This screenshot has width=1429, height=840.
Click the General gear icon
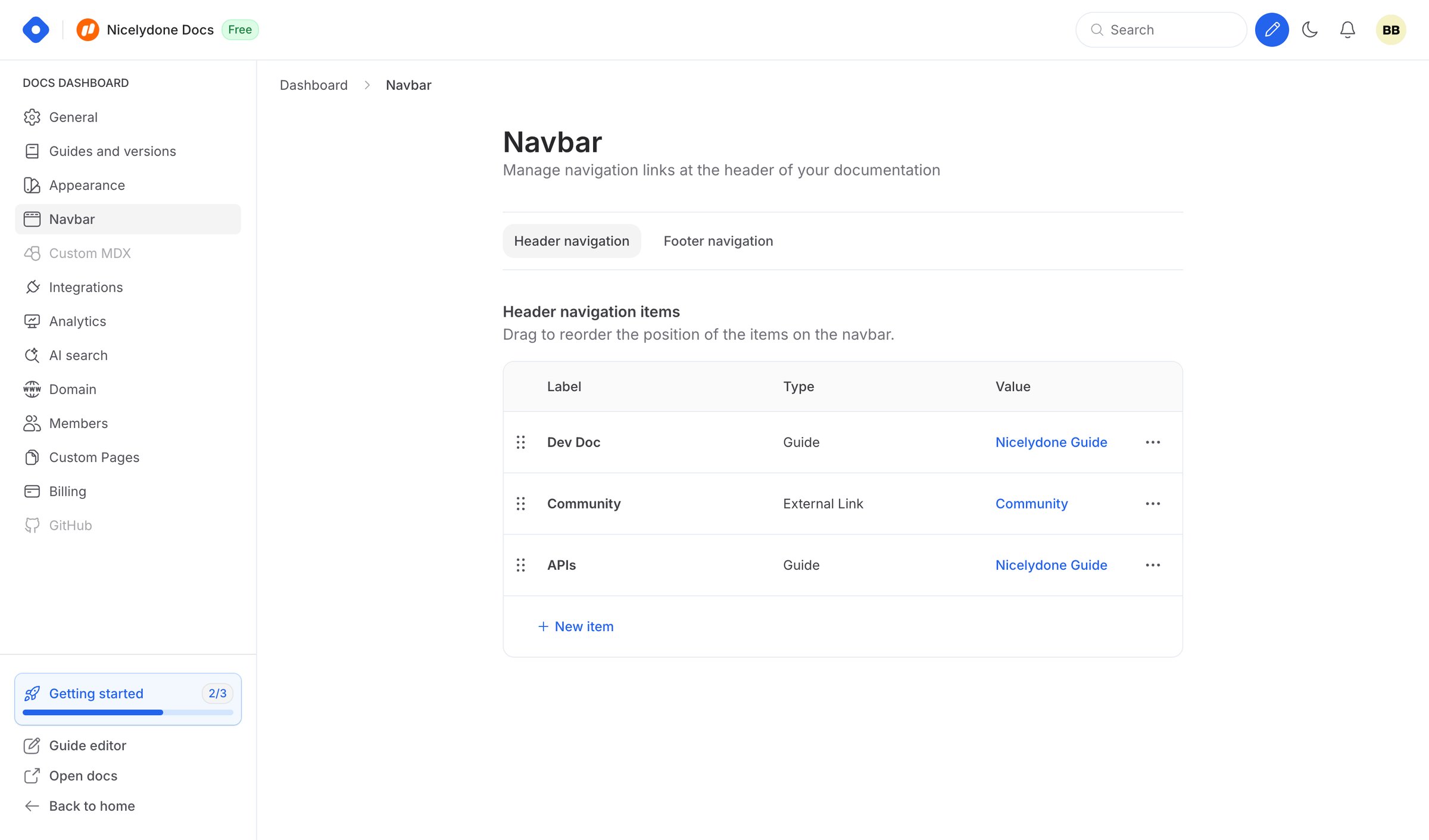32,117
